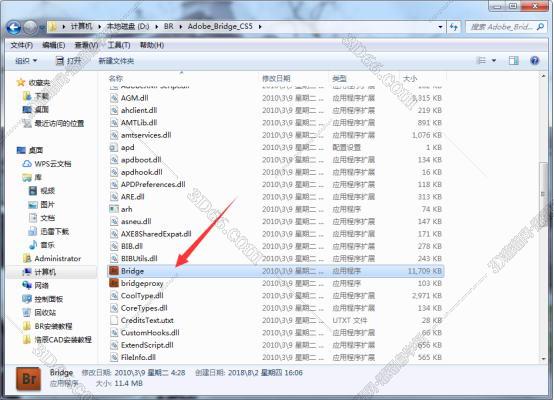Select APDPreferences.dll file

pos(153,184)
